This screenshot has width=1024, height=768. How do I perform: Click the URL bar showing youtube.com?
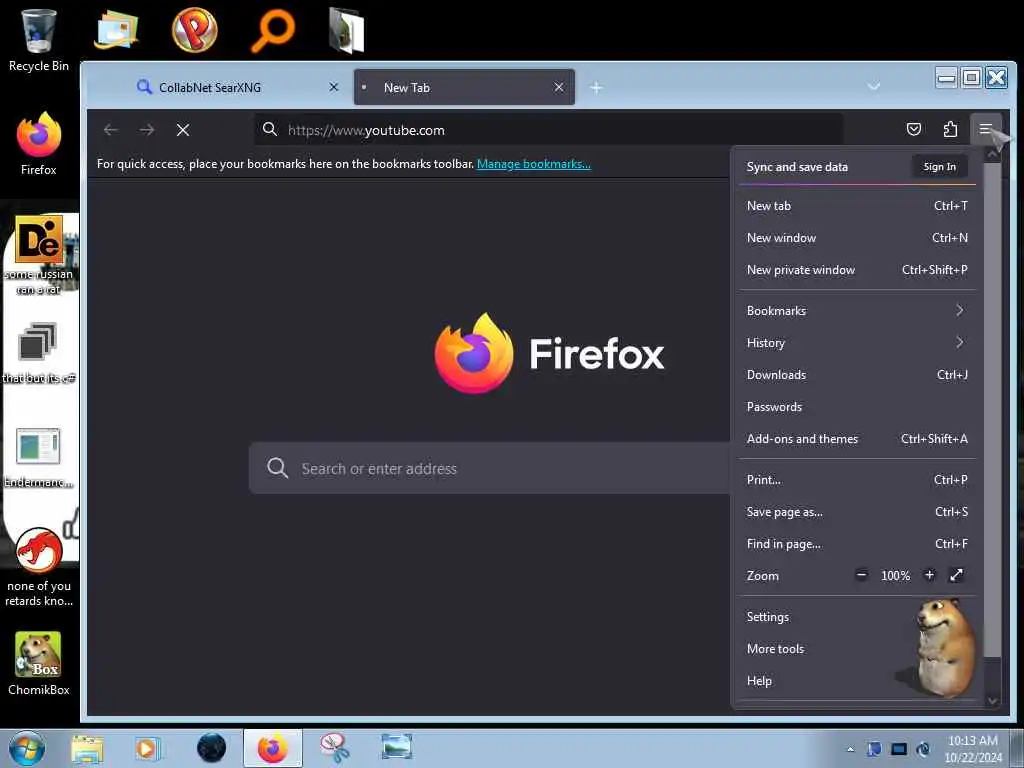[549, 130]
